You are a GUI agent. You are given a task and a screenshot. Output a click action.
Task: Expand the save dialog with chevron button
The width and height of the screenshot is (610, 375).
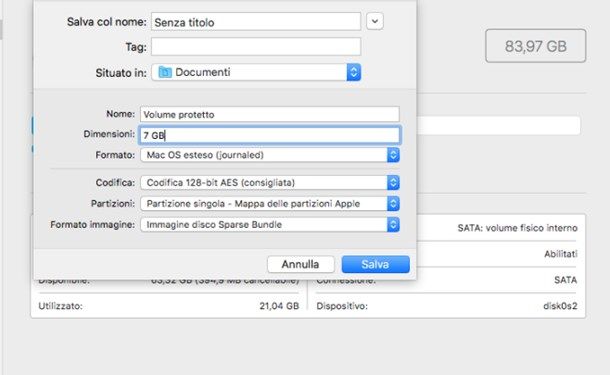(375, 21)
